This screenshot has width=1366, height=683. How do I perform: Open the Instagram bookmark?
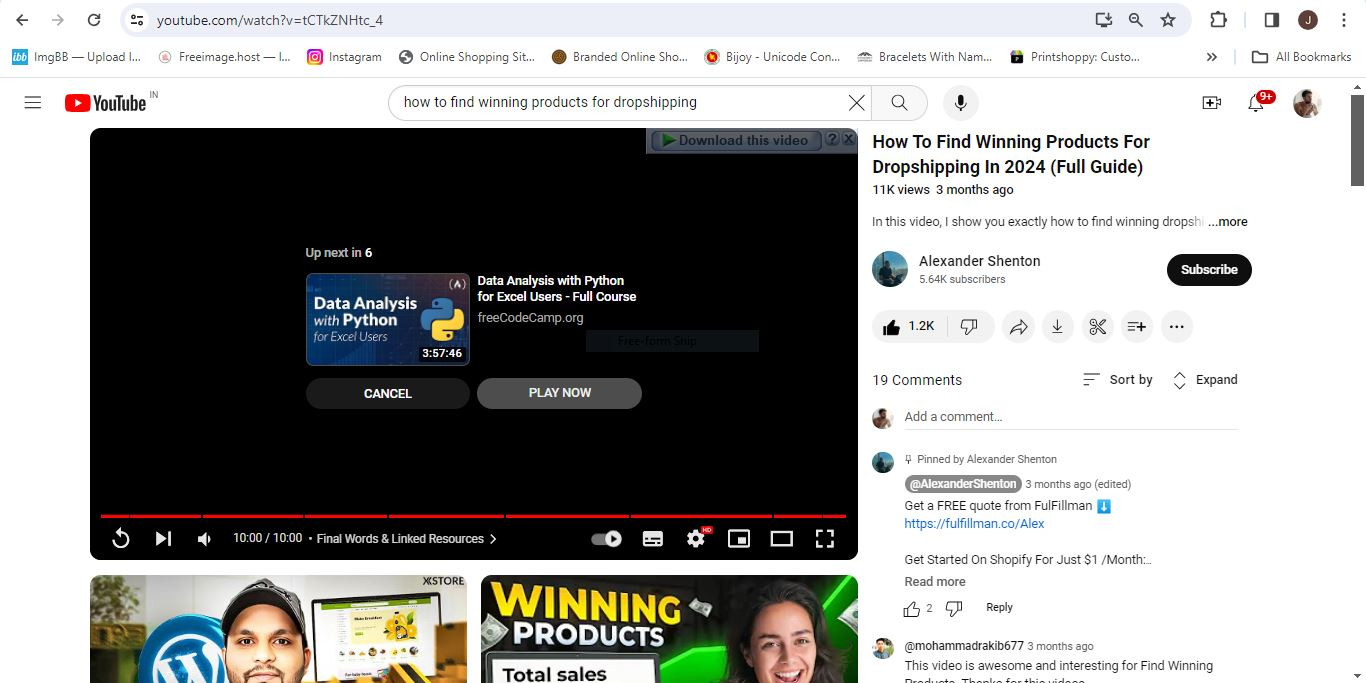click(x=344, y=57)
